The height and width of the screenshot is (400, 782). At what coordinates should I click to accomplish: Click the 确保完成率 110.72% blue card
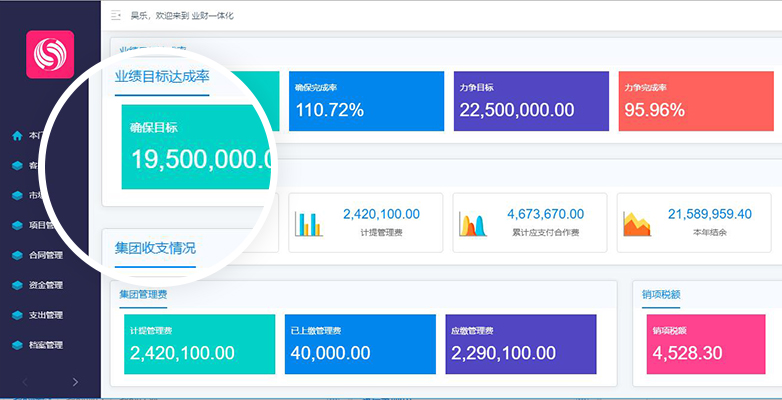pyautogui.click(x=367, y=101)
